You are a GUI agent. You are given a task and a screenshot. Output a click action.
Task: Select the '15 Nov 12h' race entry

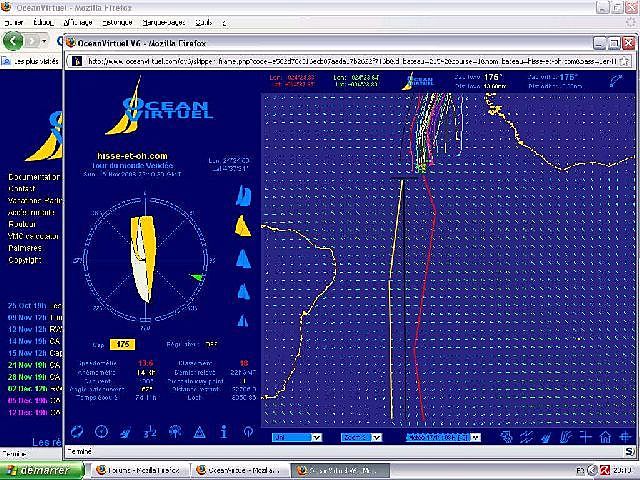click(34, 353)
